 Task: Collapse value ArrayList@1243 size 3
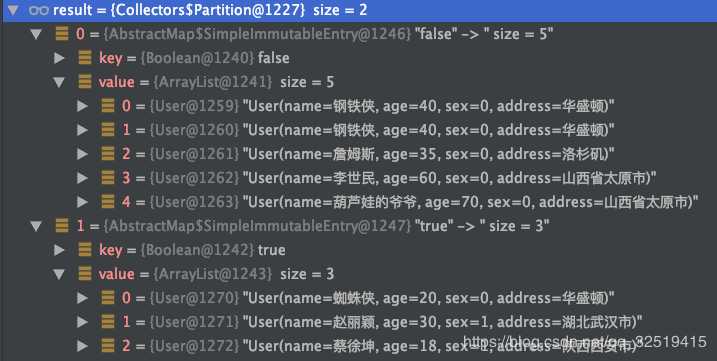click(x=59, y=274)
